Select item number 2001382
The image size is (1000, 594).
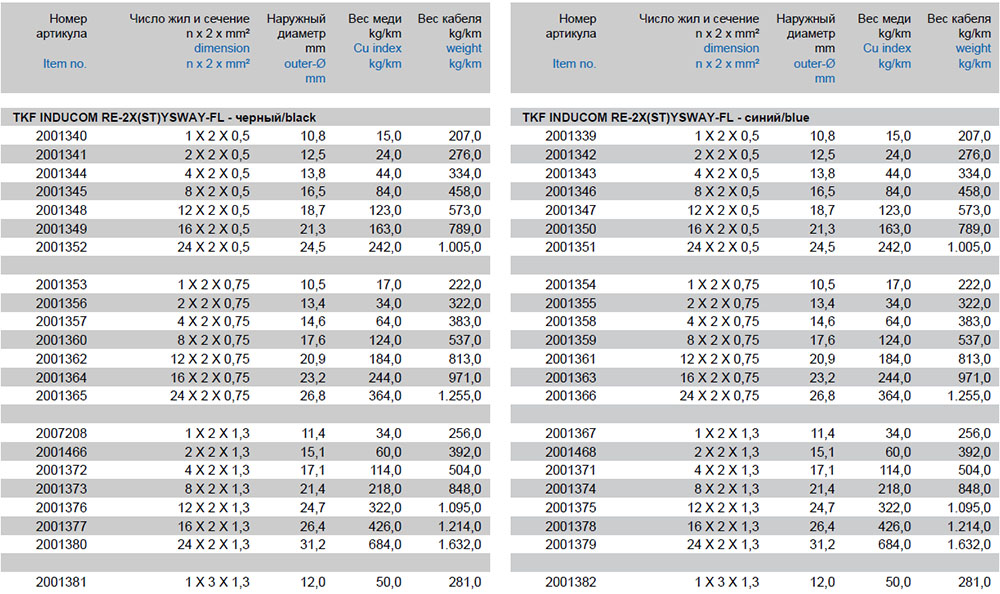point(571,582)
